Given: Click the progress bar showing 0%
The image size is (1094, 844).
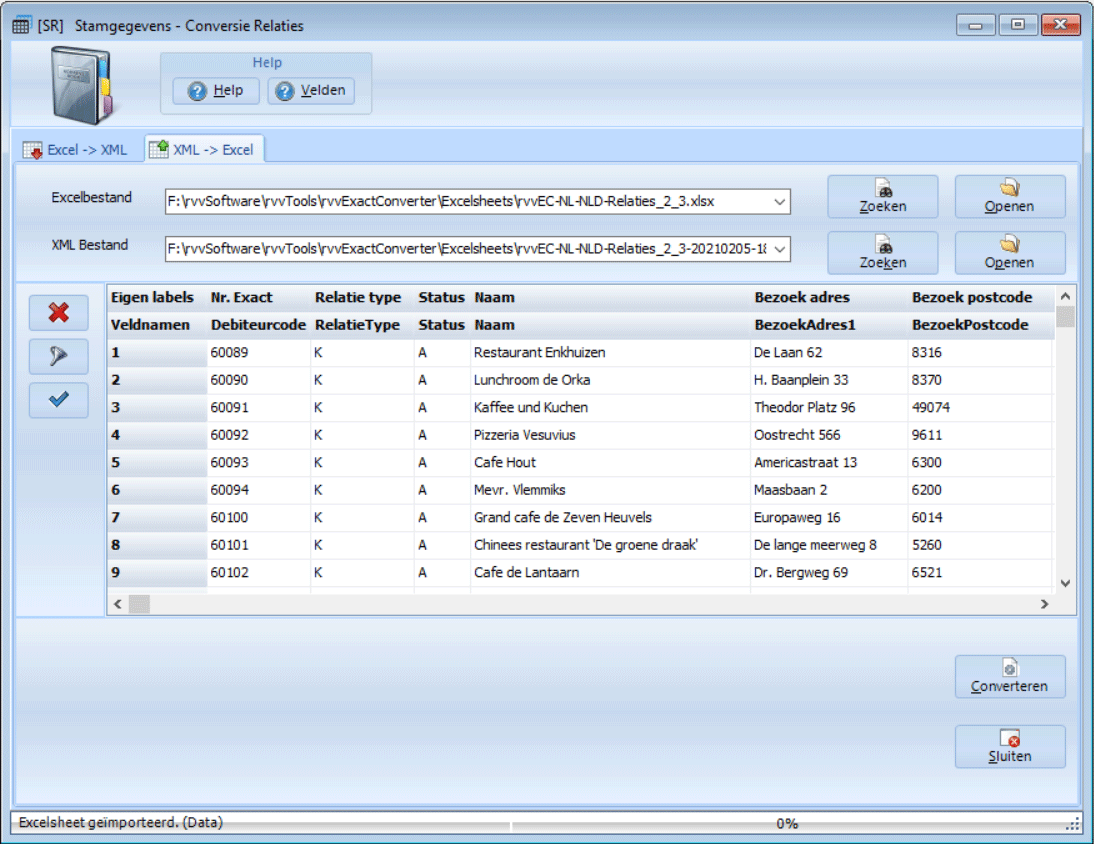Looking at the screenshot, I should click(787, 824).
